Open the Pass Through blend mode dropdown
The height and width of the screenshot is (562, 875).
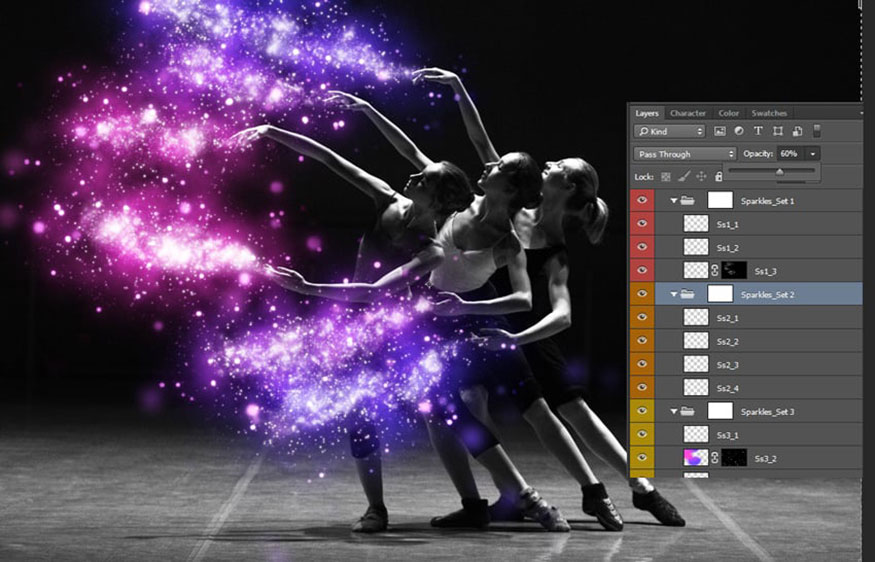click(685, 154)
